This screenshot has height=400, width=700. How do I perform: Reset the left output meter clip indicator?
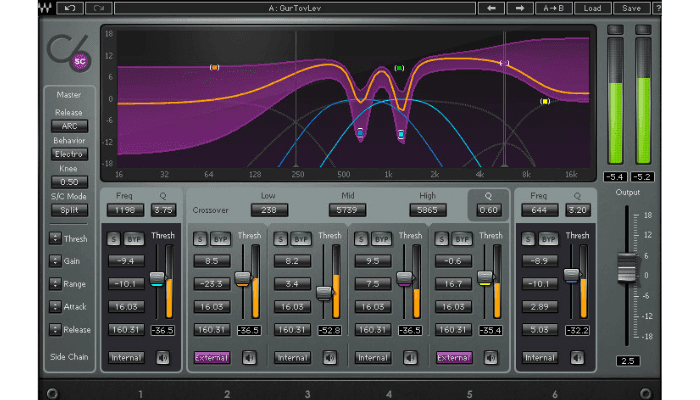[615, 29]
